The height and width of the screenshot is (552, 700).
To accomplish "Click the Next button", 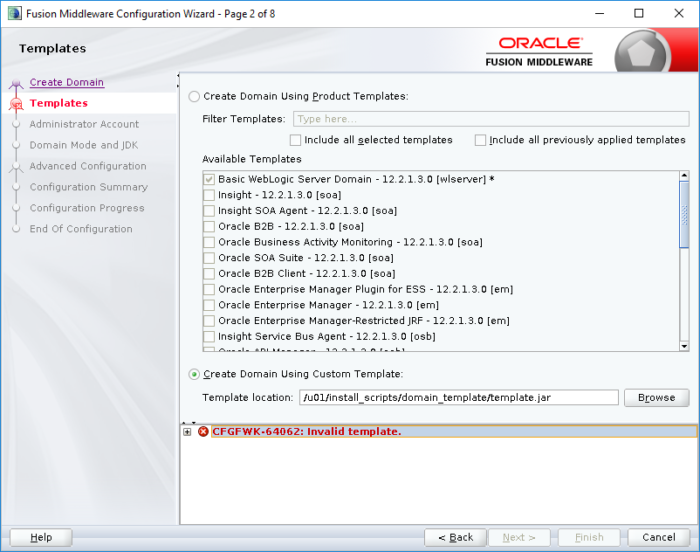I will coord(519,537).
